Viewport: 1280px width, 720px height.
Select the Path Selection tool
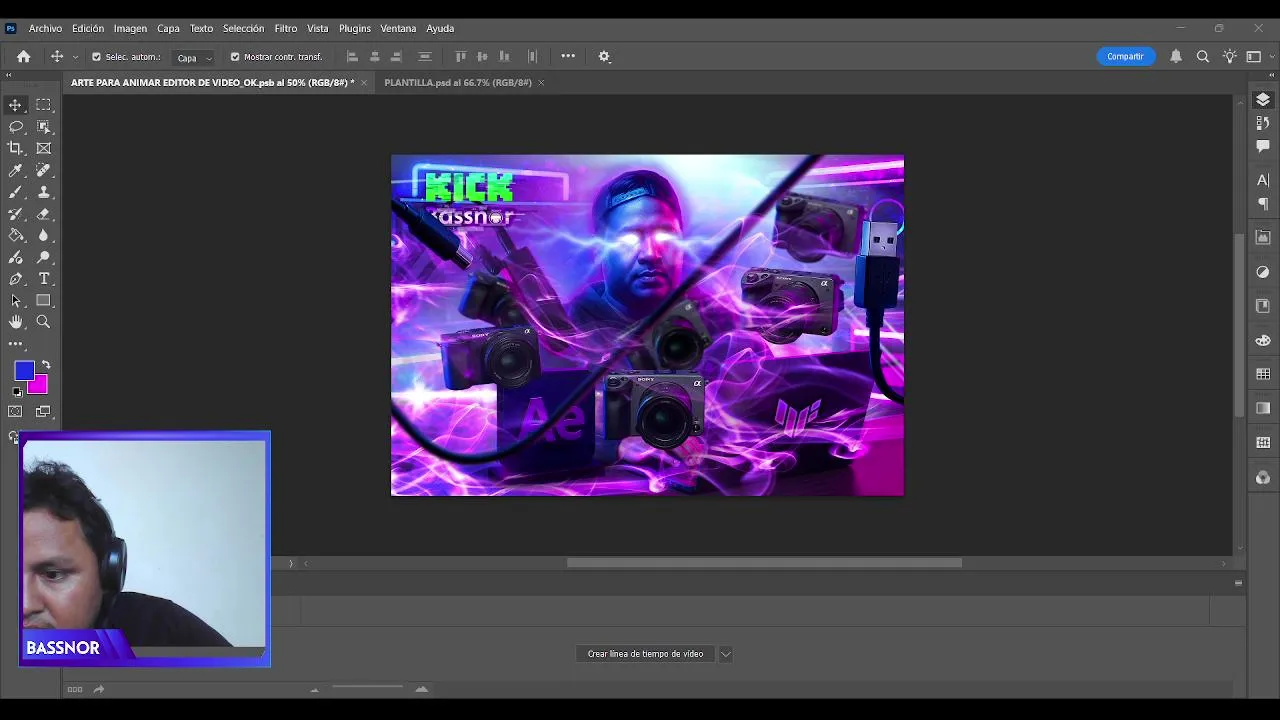16,300
